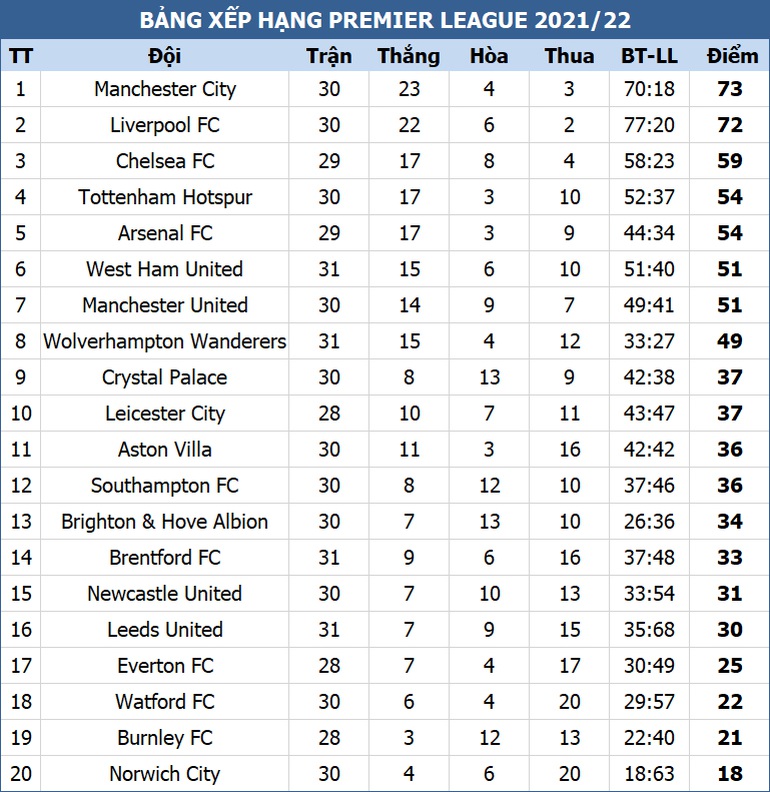Click Tottenham Hotspur in the table

pyautogui.click(x=165, y=197)
